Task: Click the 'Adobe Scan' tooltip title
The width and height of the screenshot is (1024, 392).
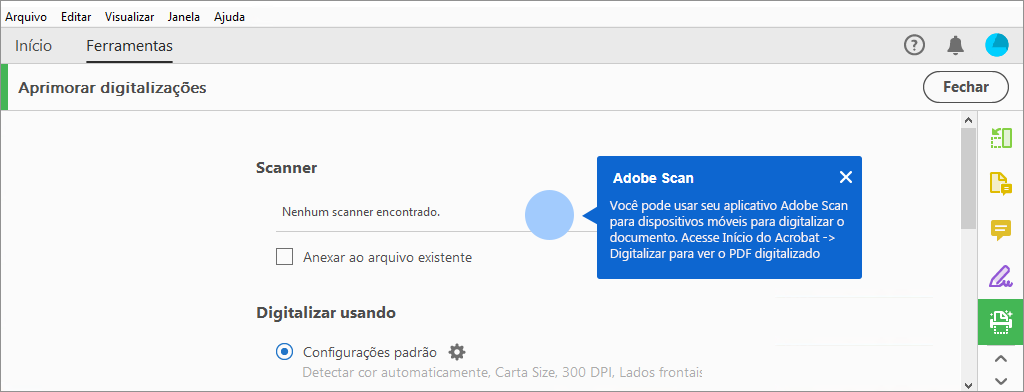Action: tap(653, 178)
